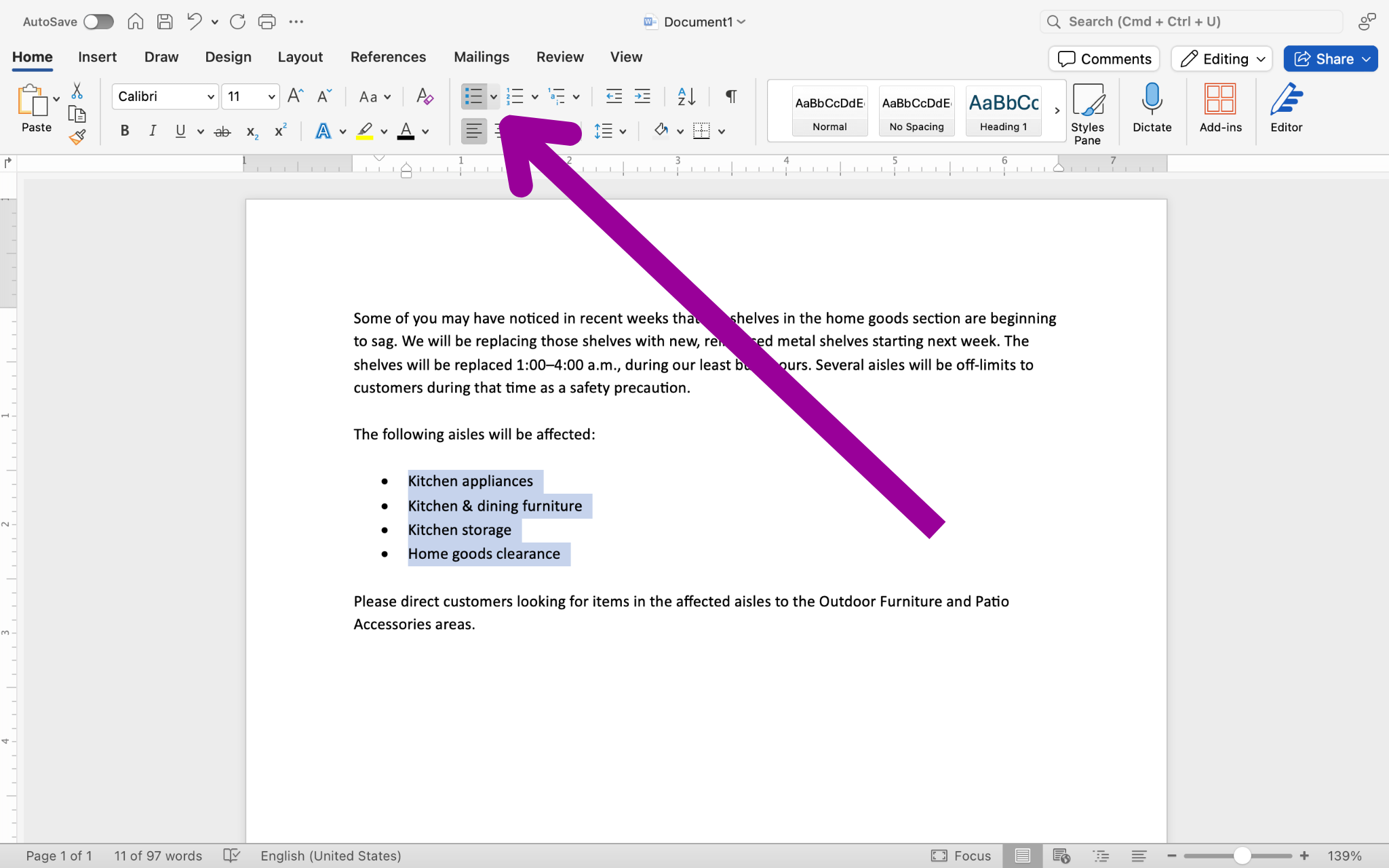Click the tab stop selector beside the ruler
Image resolution: width=1389 pixels, height=868 pixels.
8,163
